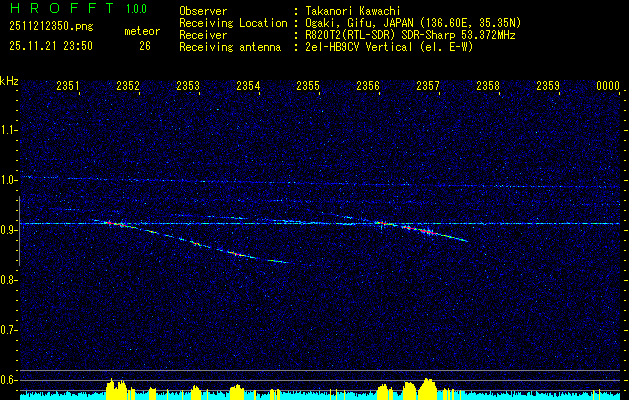Click the 2357 time axis marker
The image size is (629, 400).
click(428, 86)
